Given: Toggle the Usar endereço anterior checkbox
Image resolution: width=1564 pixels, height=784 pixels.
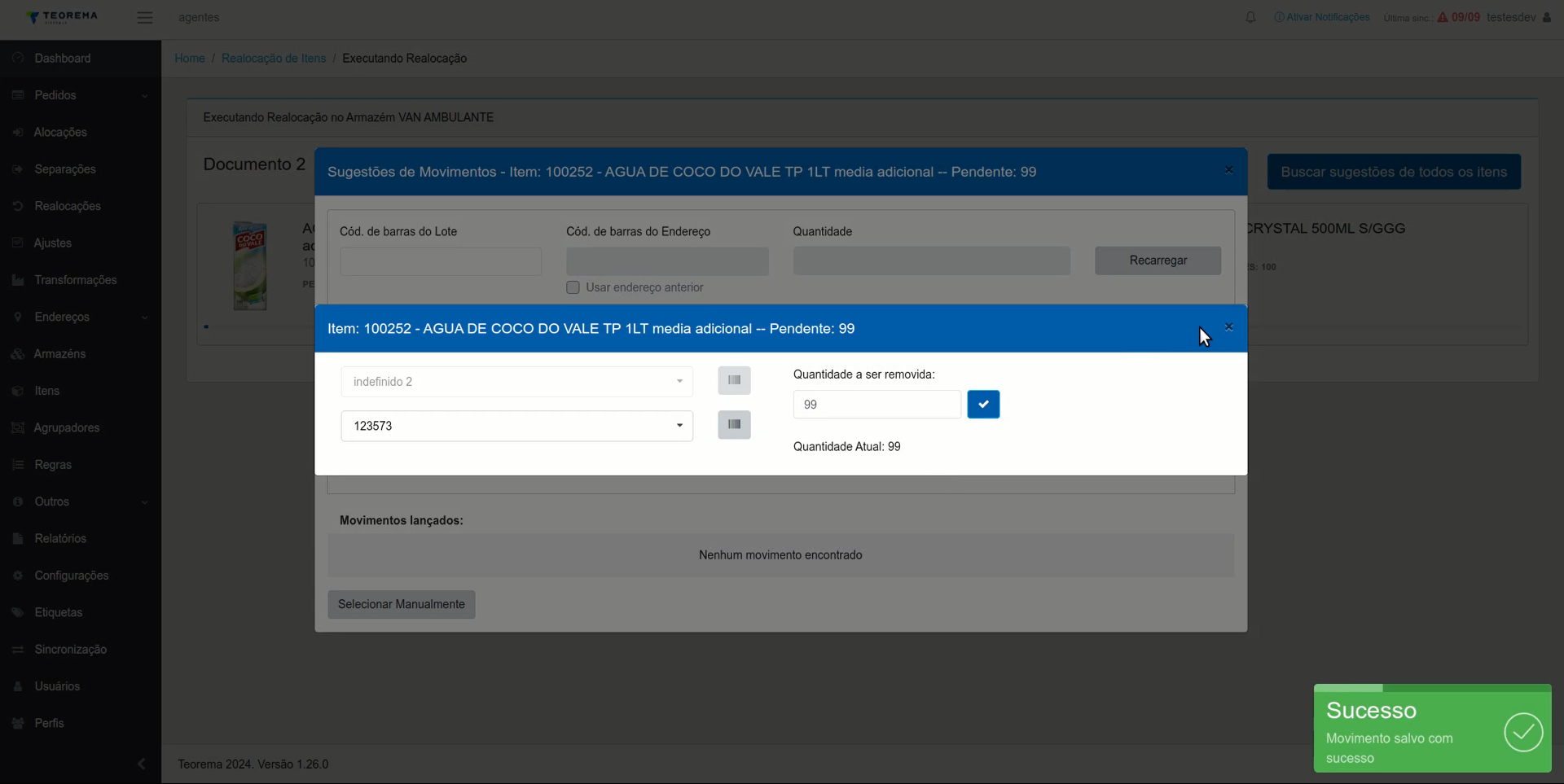Looking at the screenshot, I should click(573, 287).
